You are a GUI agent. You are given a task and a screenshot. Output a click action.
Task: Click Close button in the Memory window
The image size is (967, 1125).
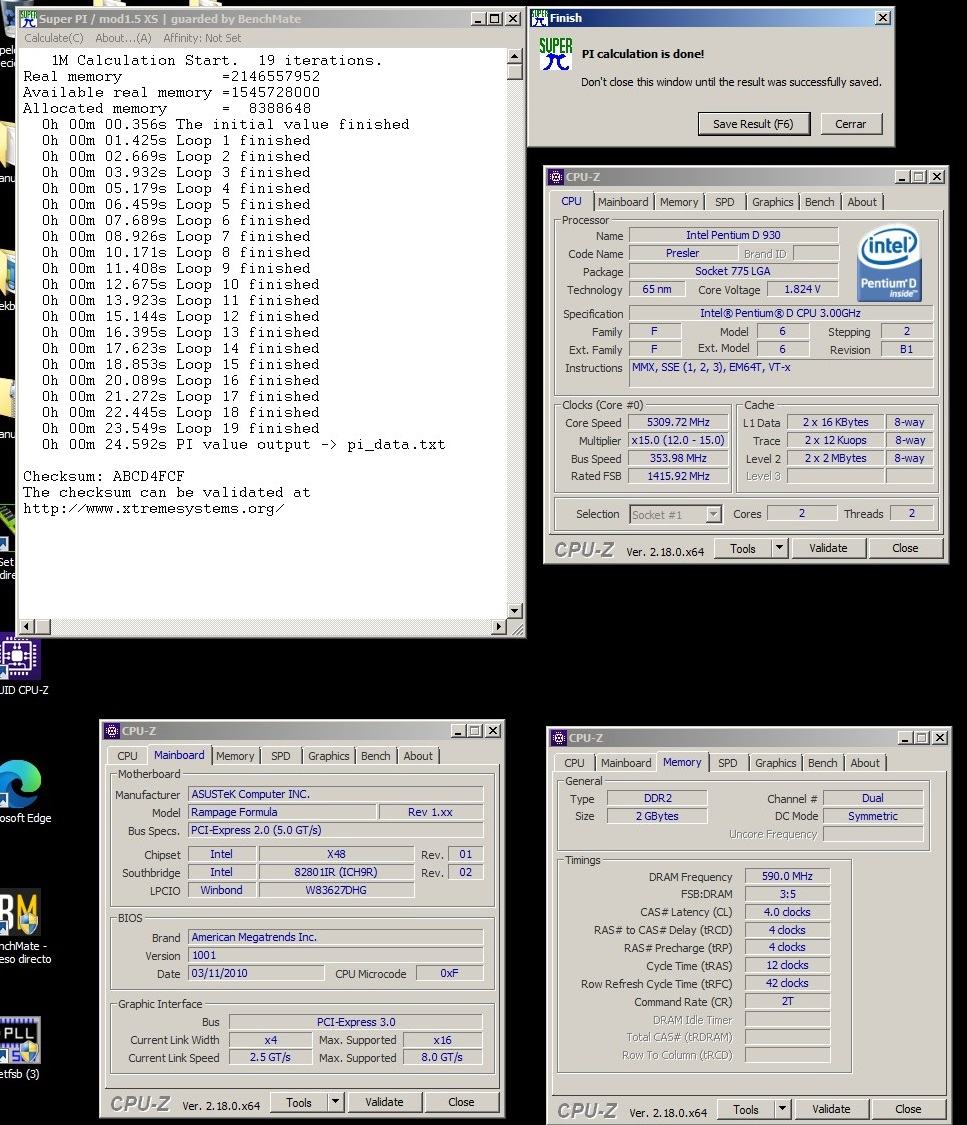(907, 1109)
